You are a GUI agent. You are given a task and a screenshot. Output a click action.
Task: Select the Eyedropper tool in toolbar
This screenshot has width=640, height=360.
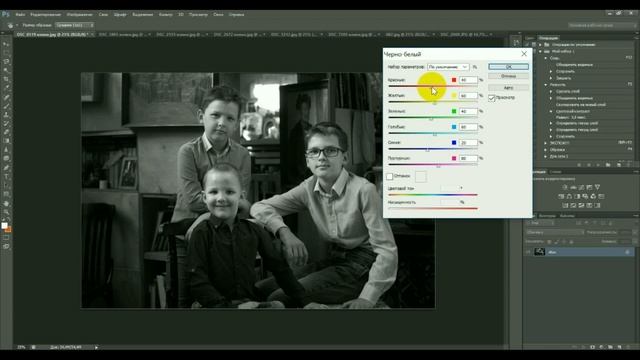point(6,88)
